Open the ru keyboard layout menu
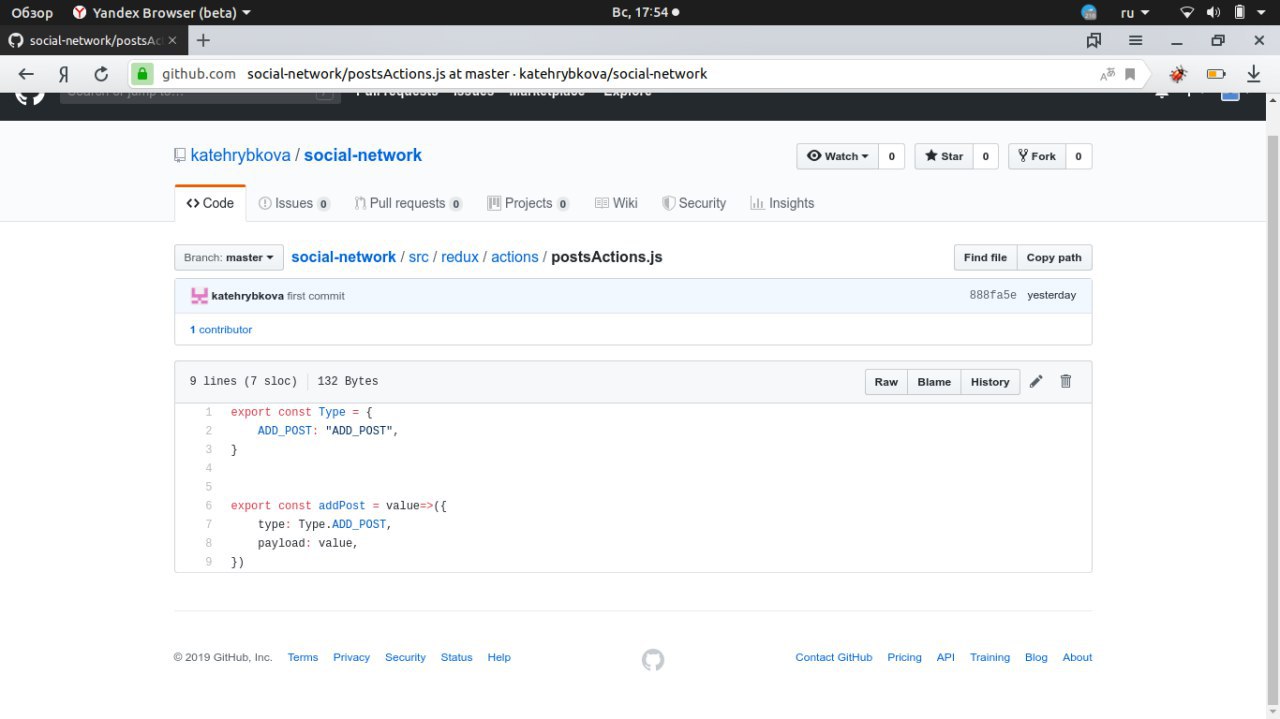1280x719 pixels. [1134, 13]
